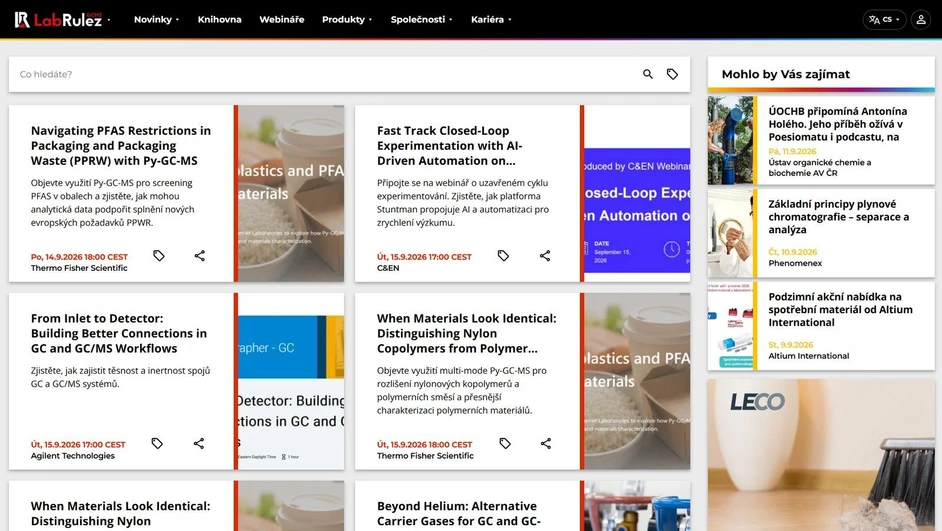
Task: Share the From Inlet to Detector webinar
Action: tap(199, 443)
